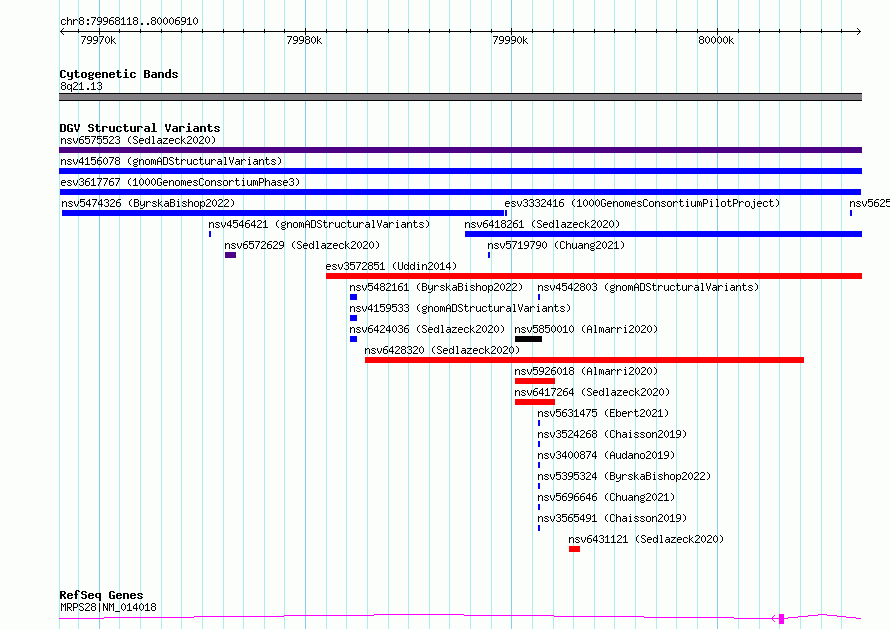The image size is (890, 629).
Task: Open nsv6418261 (Sedlazeck2020) variant label
Action: point(542,224)
